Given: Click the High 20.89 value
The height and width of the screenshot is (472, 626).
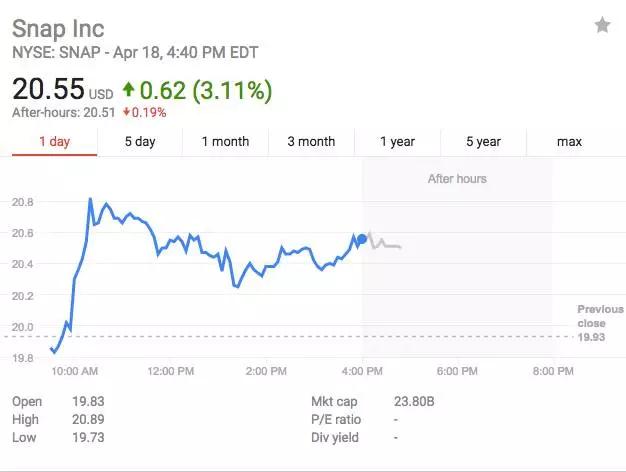Looking at the screenshot, I should (x=88, y=419).
